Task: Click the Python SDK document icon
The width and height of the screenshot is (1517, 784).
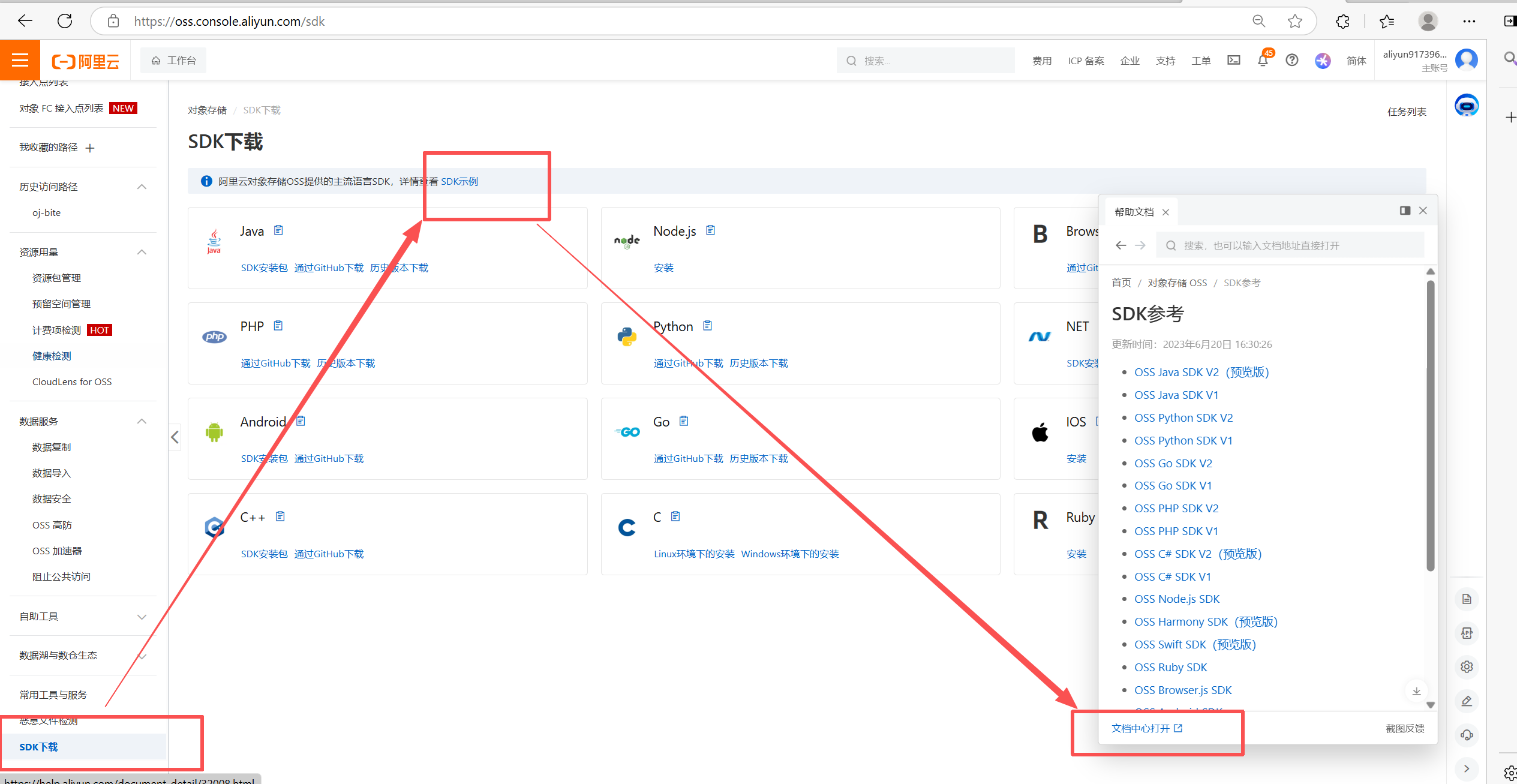Action: [708, 326]
